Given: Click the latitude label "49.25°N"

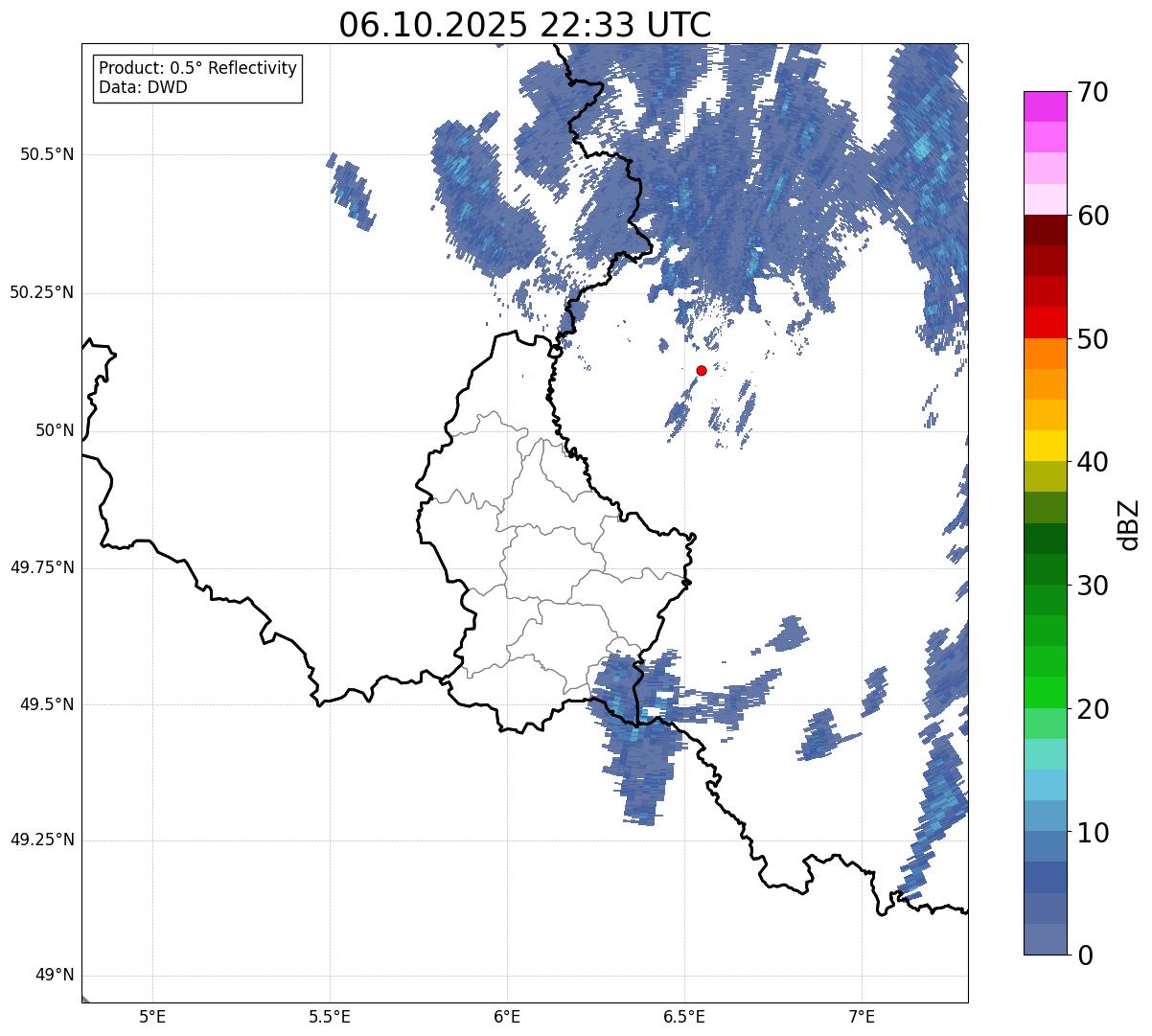Looking at the screenshot, I should pyautogui.click(x=41, y=840).
